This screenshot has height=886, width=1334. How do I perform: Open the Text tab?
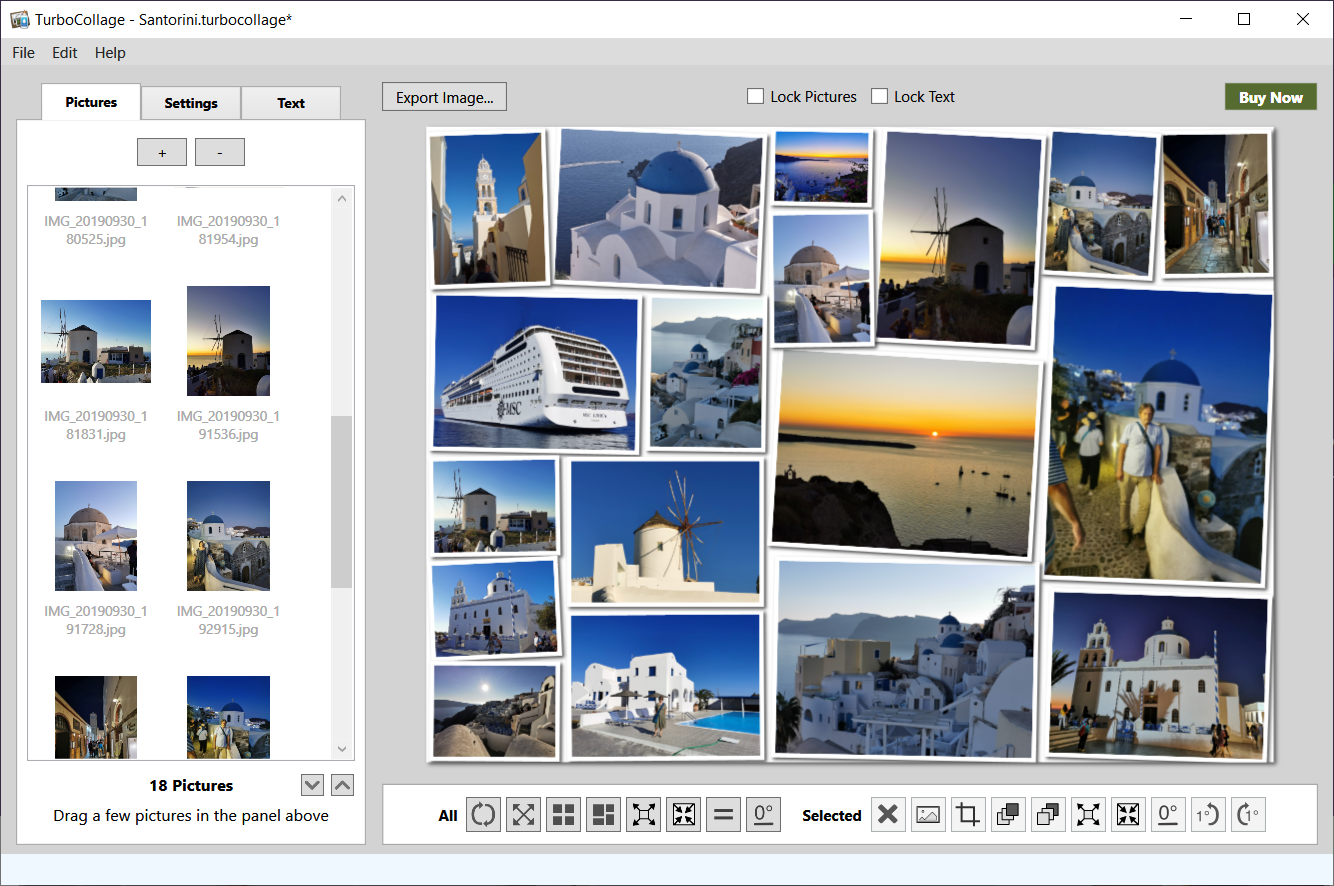[x=291, y=103]
